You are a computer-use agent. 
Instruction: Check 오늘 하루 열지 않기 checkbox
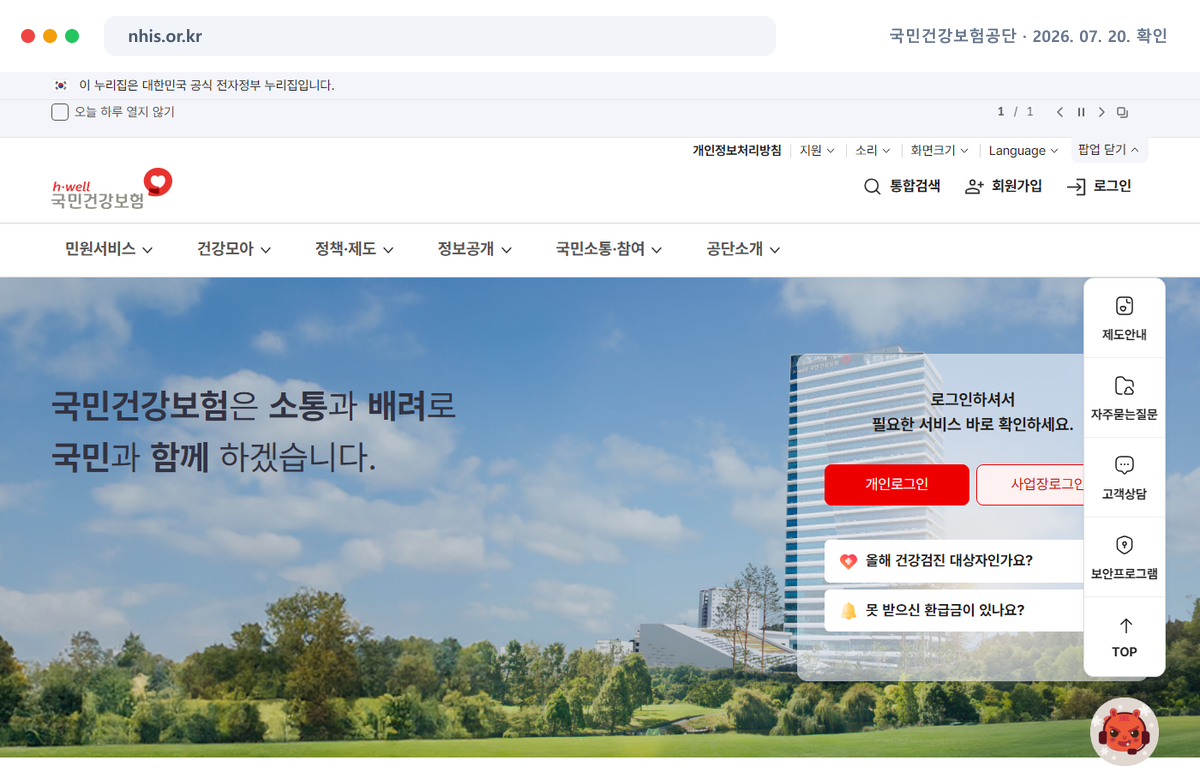click(60, 112)
